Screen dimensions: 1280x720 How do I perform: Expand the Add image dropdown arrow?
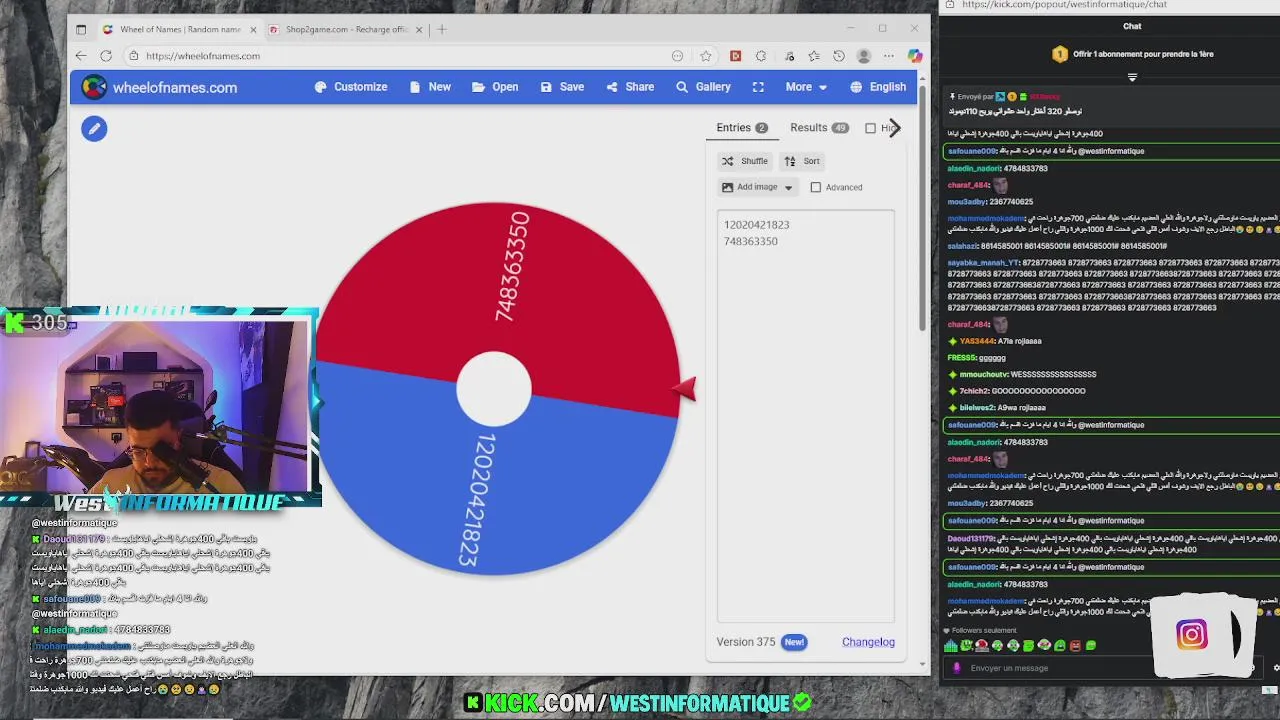(x=788, y=188)
